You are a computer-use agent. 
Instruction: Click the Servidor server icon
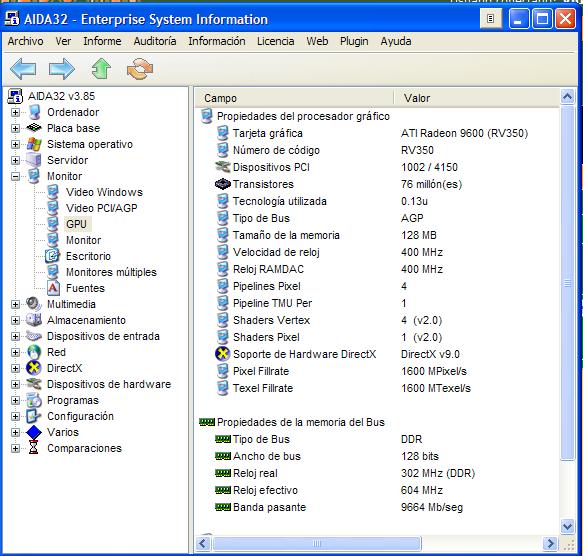click(x=33, y=160)
